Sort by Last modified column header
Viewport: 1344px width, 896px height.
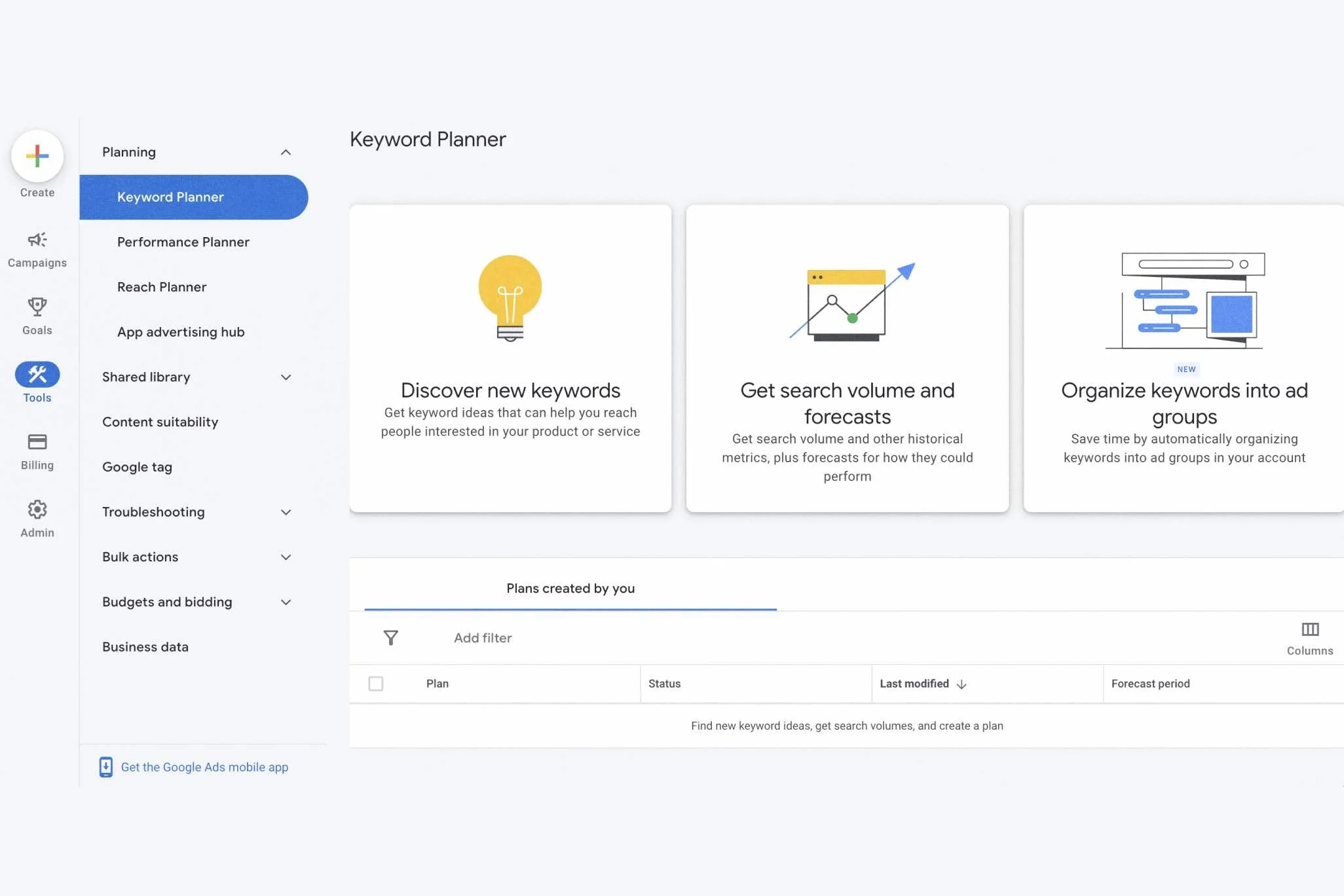[914, 684]
